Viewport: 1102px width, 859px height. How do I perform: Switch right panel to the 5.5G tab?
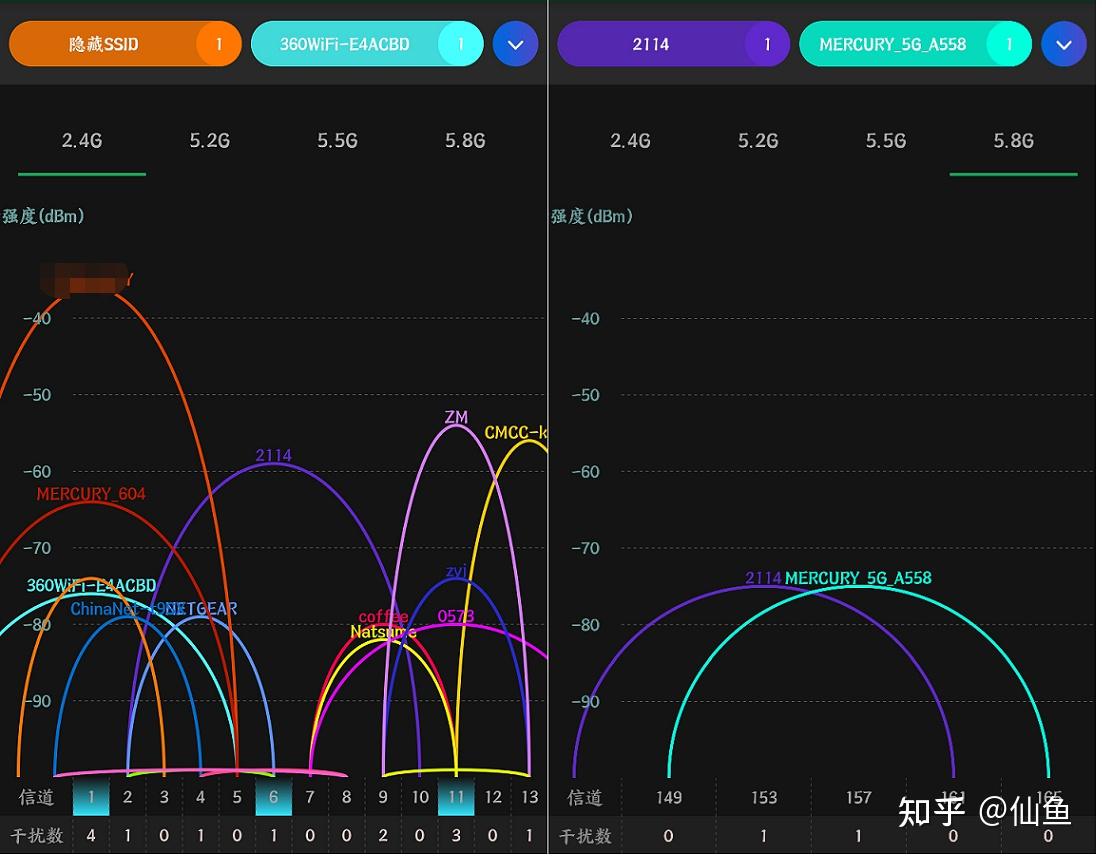[885, 141]
